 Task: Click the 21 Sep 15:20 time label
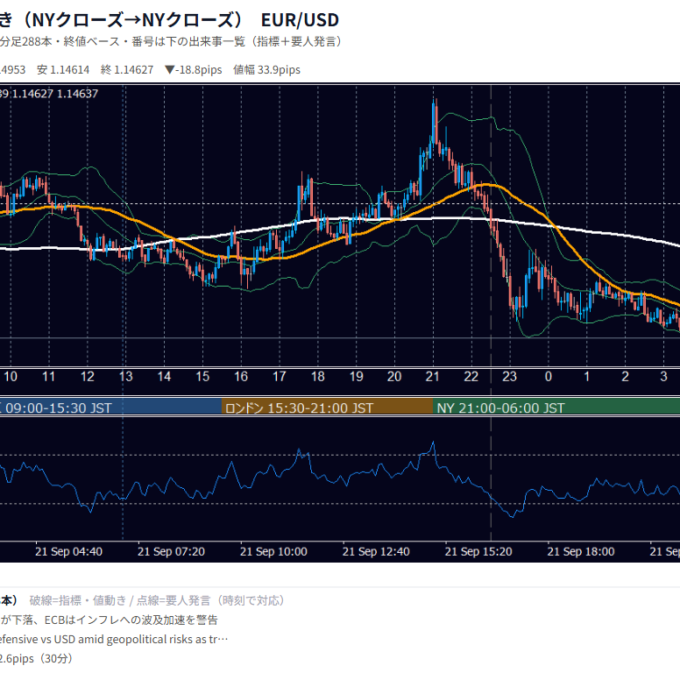click(x=478, y=552)
